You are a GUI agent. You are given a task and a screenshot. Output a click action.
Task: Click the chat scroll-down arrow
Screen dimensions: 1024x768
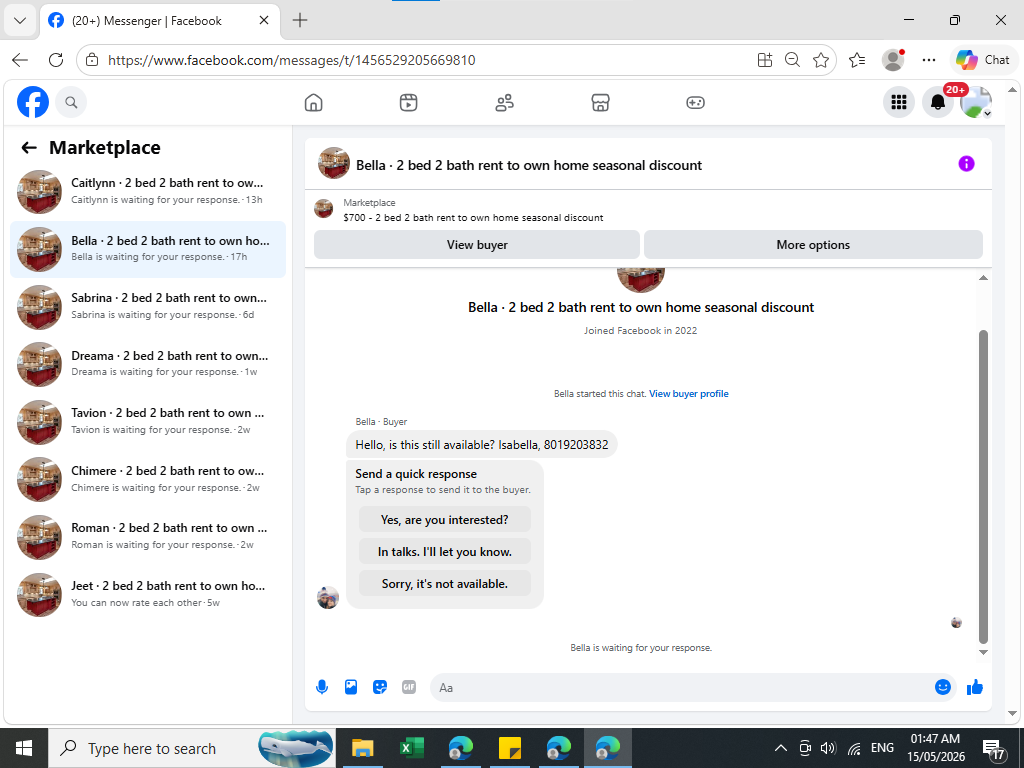pos(984,652)
